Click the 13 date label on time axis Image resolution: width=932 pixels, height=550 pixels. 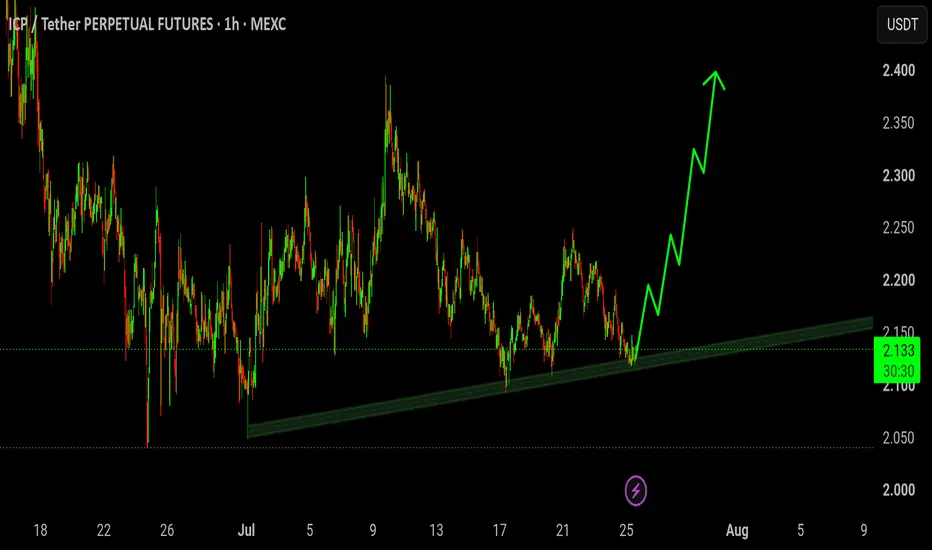point(436,530)
